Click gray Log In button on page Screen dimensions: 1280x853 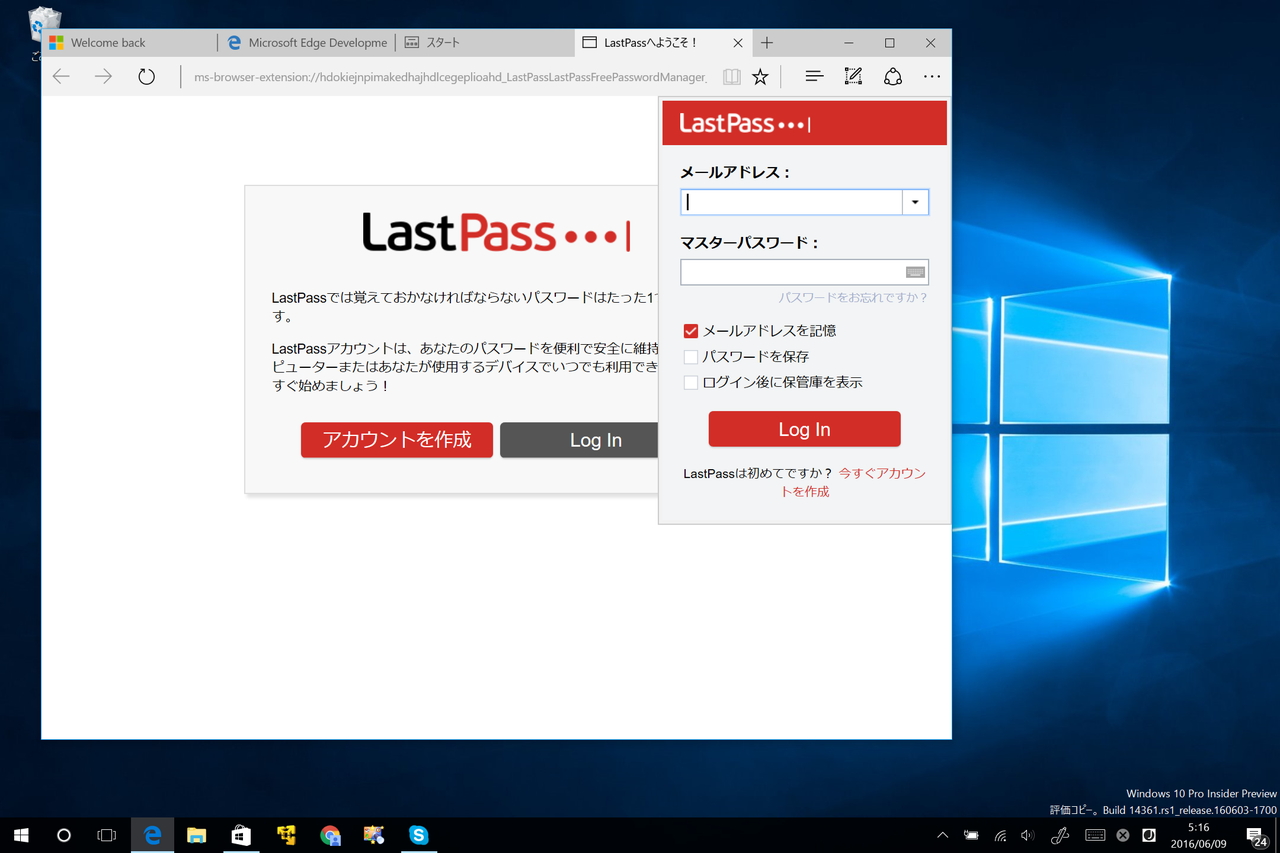pyautogui.click(x=579, y=440)
